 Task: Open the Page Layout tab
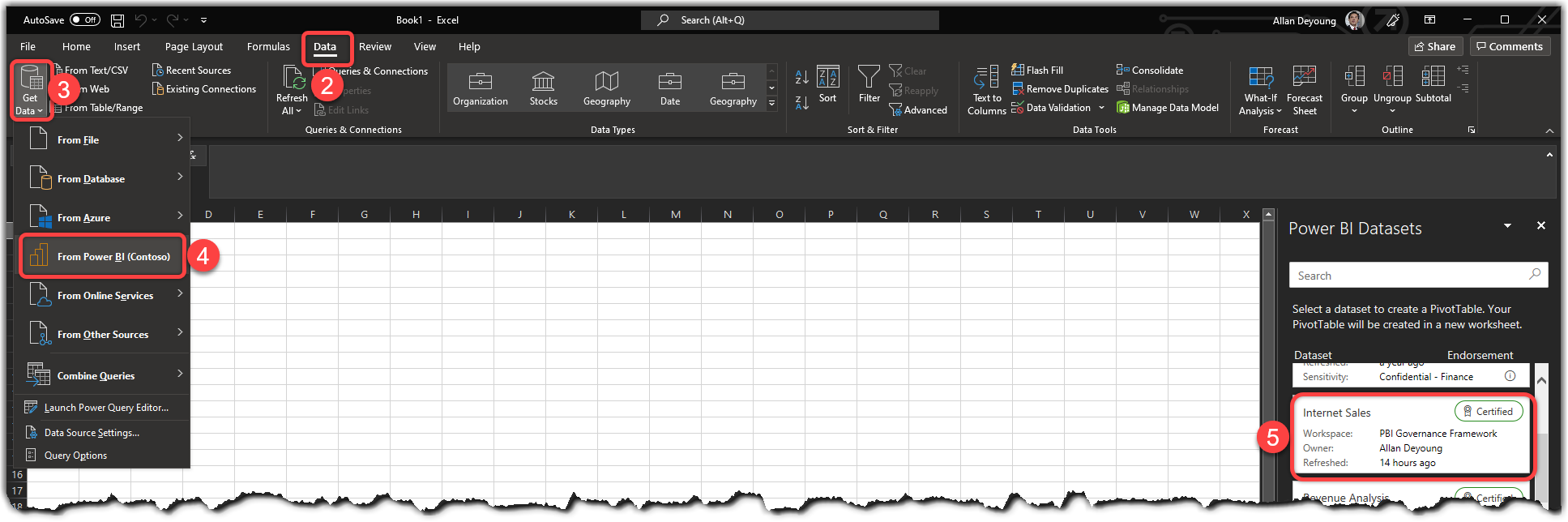194,46
